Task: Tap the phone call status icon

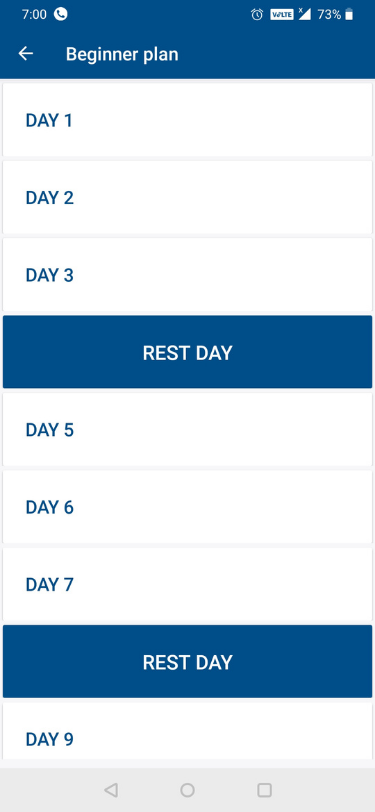Action: [x=61, y=14]
